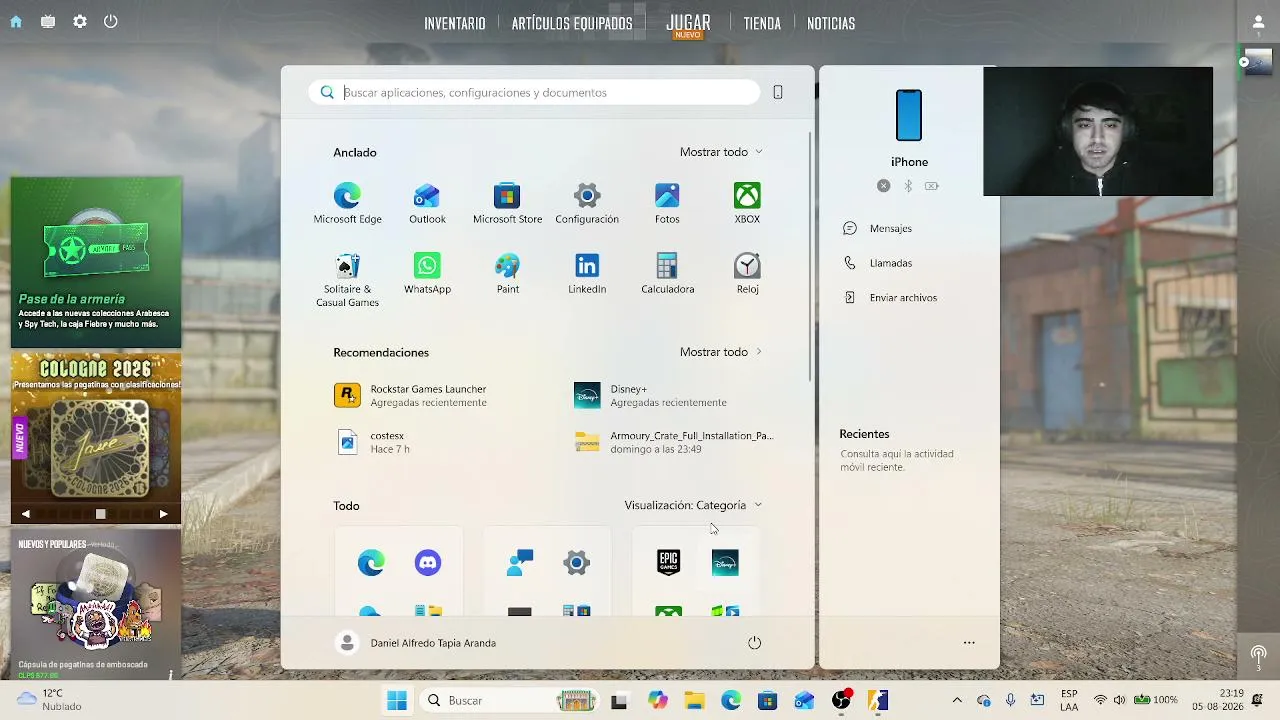The image size is (1280, 720).
Task: Open the pinned Microsoft Store app
Action: 507,203
